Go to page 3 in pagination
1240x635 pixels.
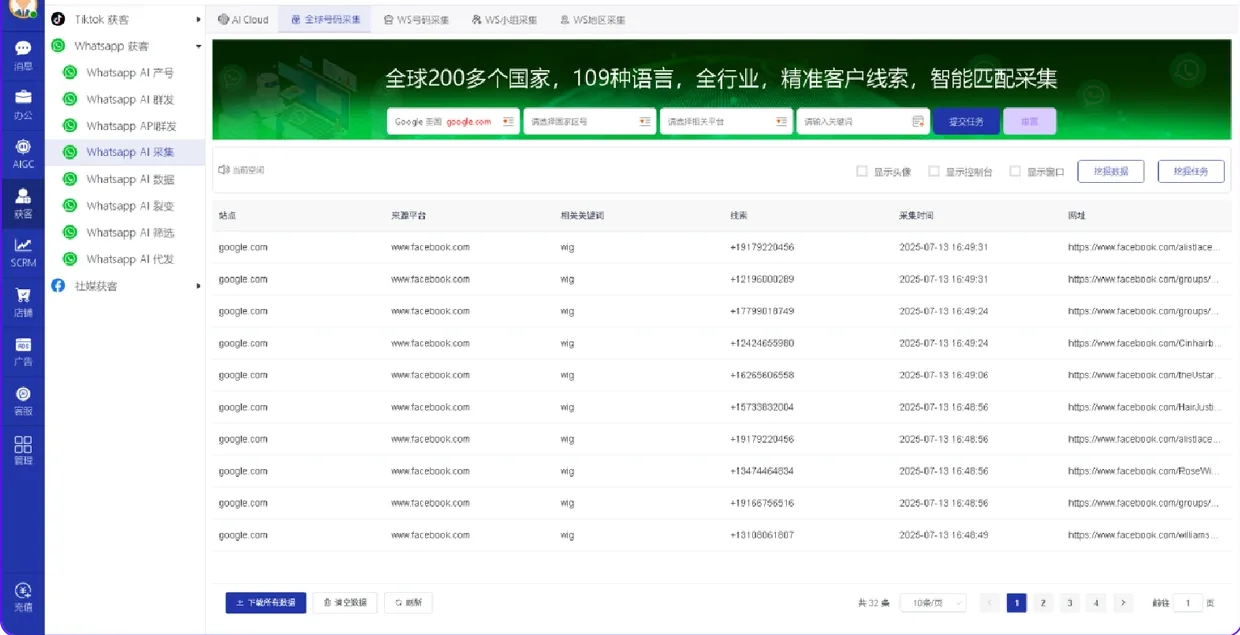pyautogui.click(x=1069, y=602)
